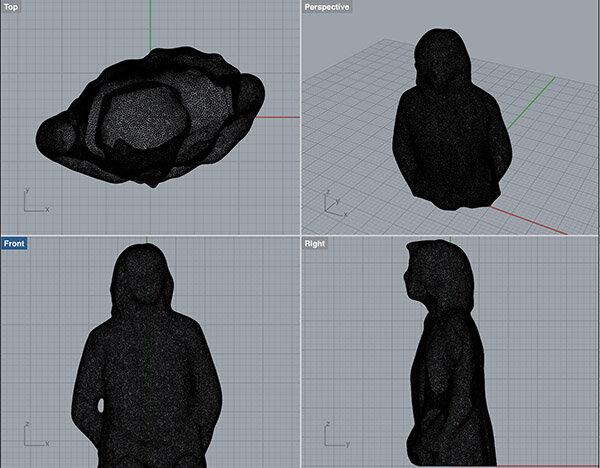
Task: Open the Right viewport title menu
Action: 315,243
